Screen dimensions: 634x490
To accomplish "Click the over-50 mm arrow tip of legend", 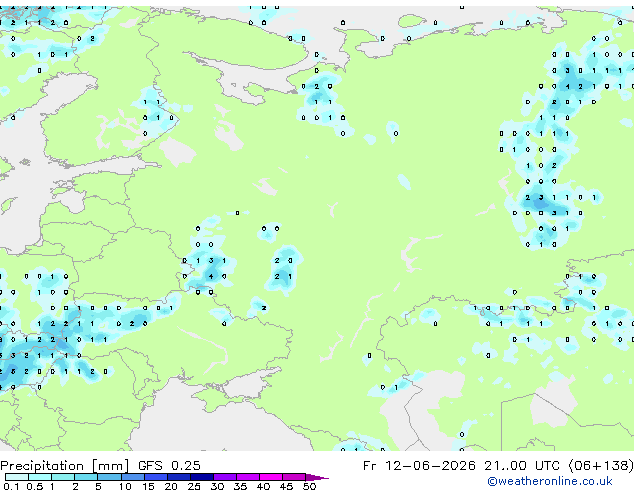I will coord(317,477).
